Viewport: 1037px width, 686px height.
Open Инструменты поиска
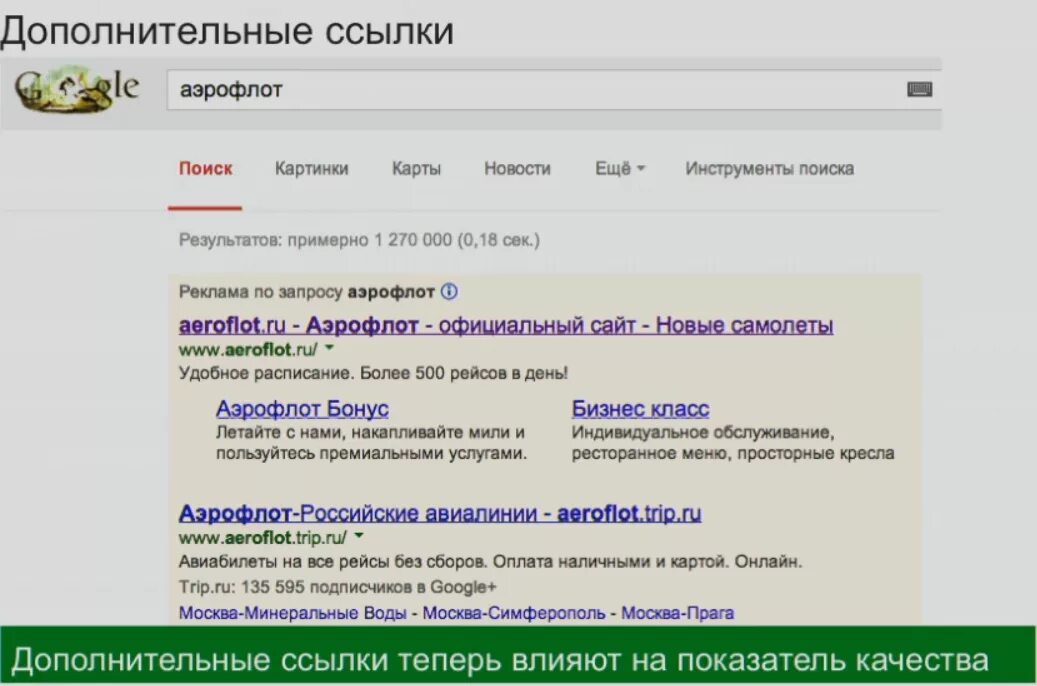769,169
